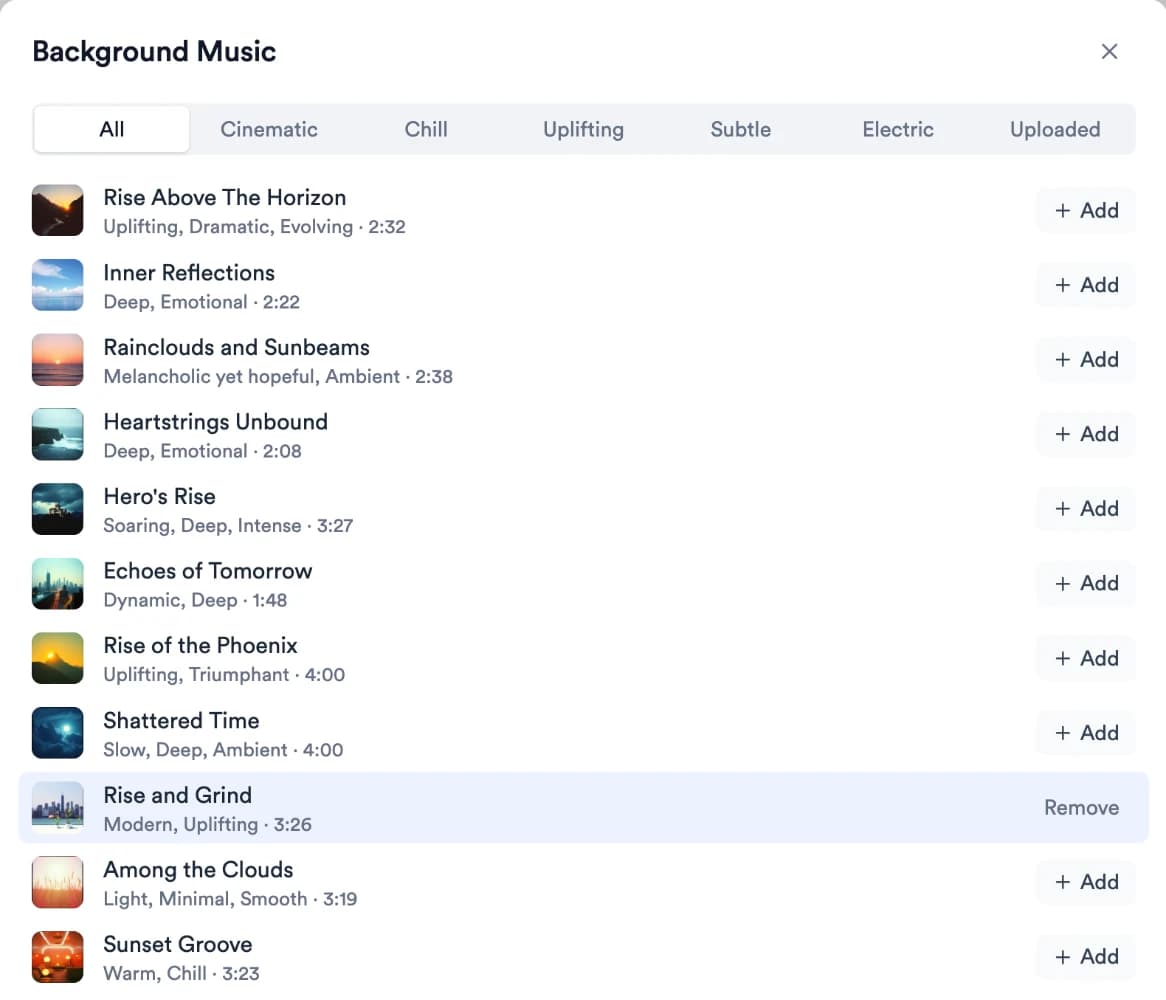Click 'Warm, Chill · 3:23' description
Viewport: 1166px width, 1000px height.
pos(181,973)
